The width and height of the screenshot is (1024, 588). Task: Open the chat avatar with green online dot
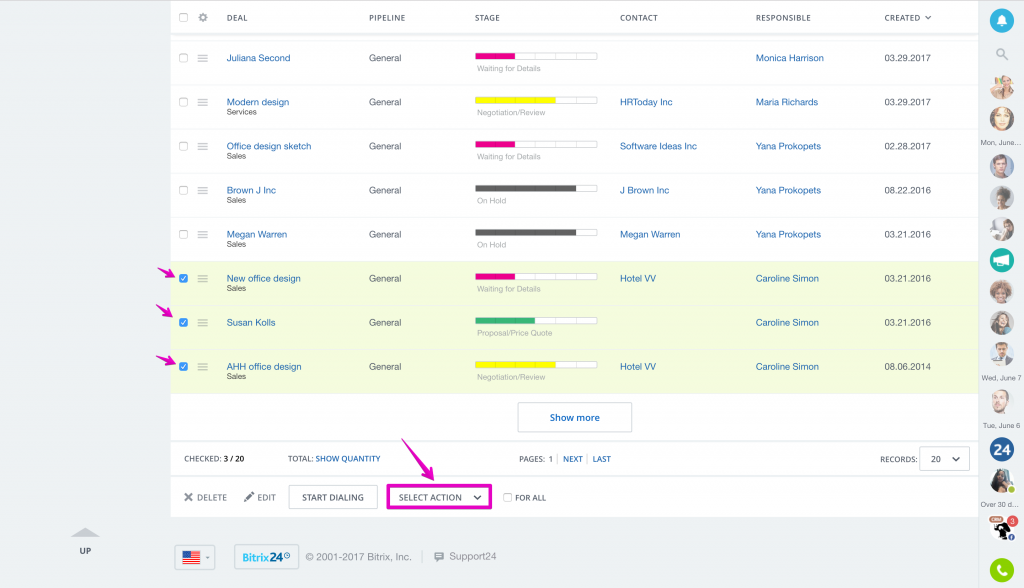click(x=1001, y=481)
